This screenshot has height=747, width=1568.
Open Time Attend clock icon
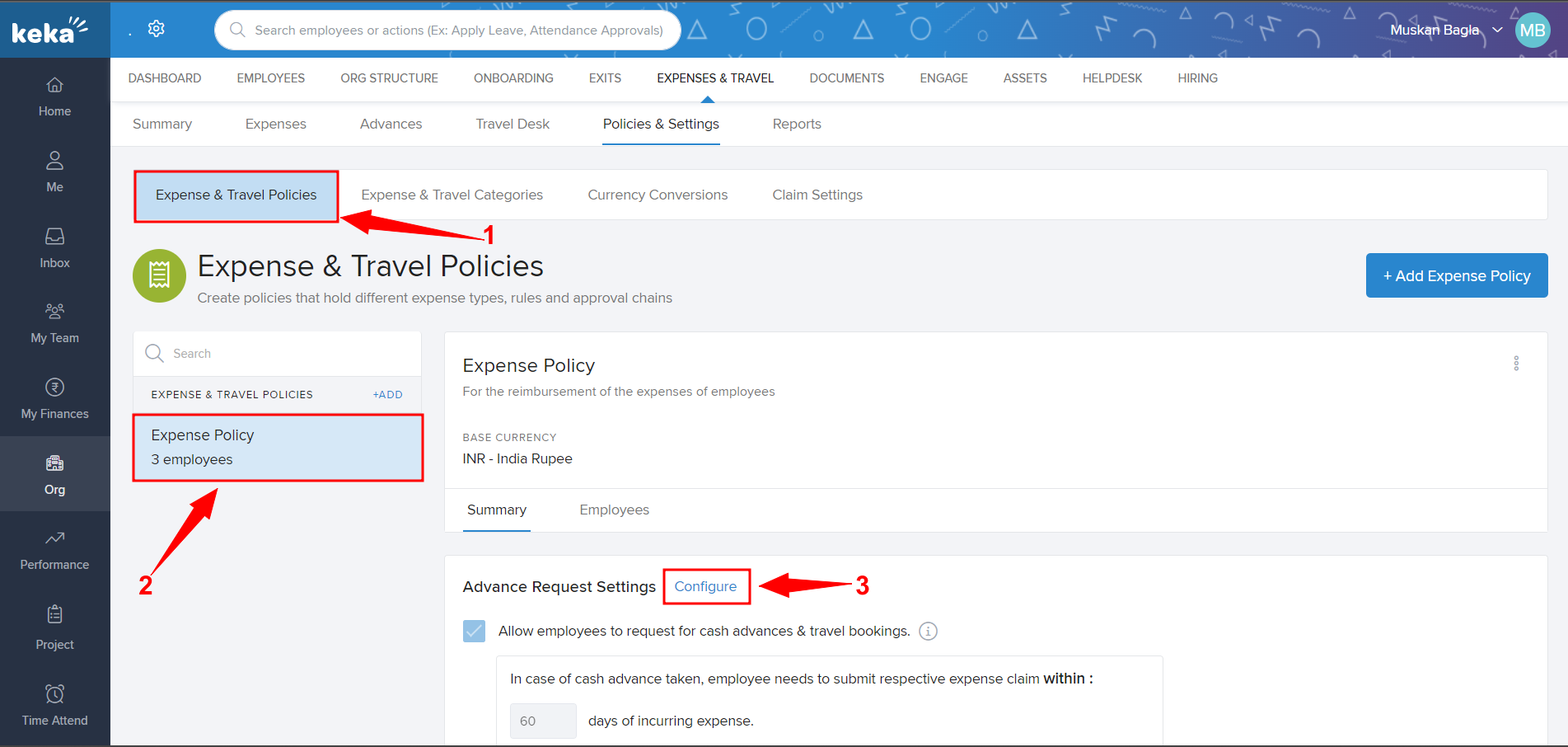point(54,694)
